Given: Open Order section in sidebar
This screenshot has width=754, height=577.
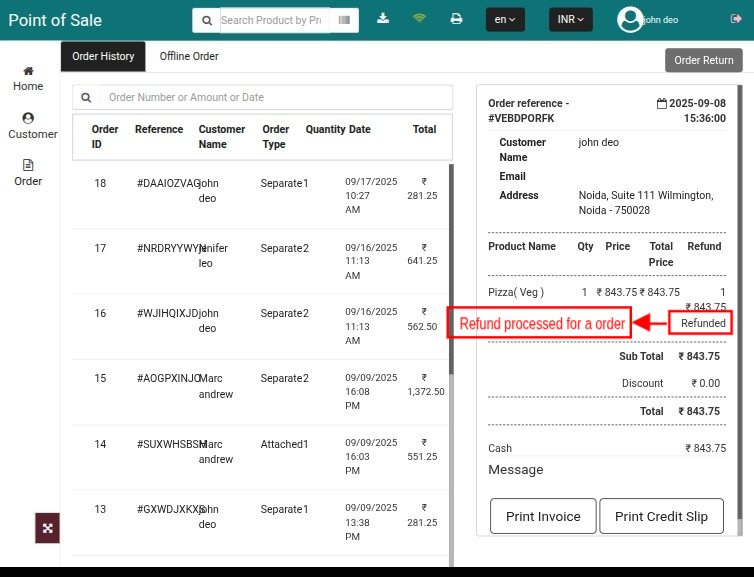Looking at the screenshot, I should tap(28, 173).
